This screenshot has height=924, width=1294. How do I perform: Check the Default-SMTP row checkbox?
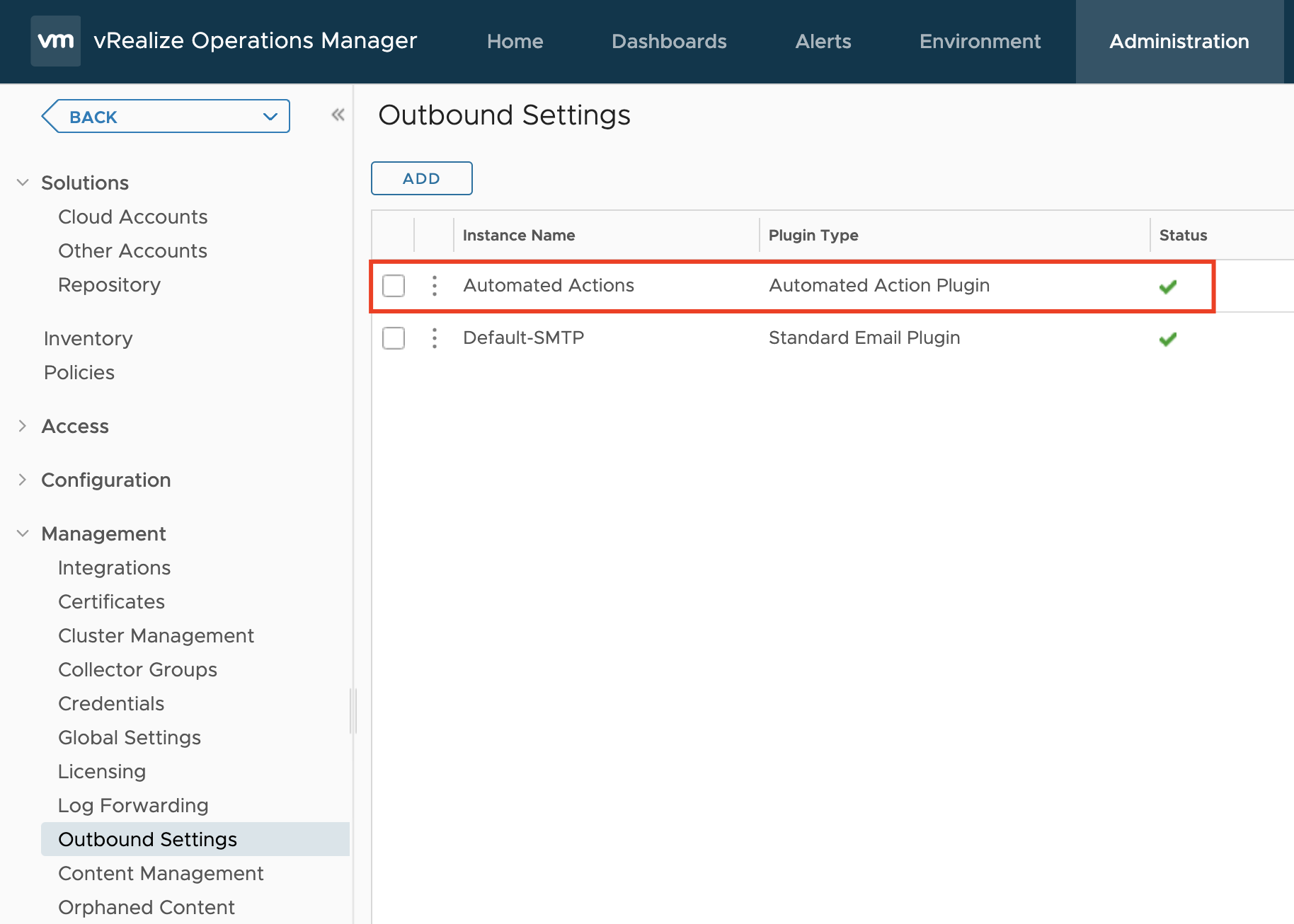point(394,338)
